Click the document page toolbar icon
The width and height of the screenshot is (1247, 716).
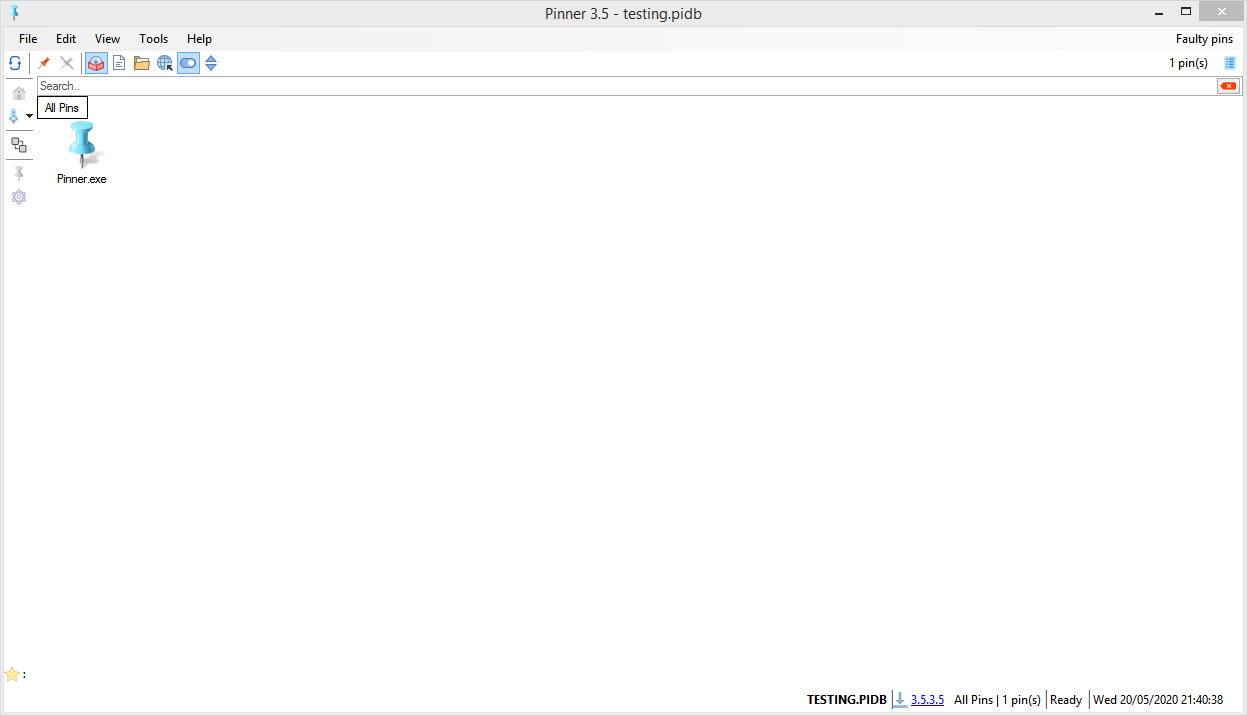pyautogui.click(x=119, y=63)
